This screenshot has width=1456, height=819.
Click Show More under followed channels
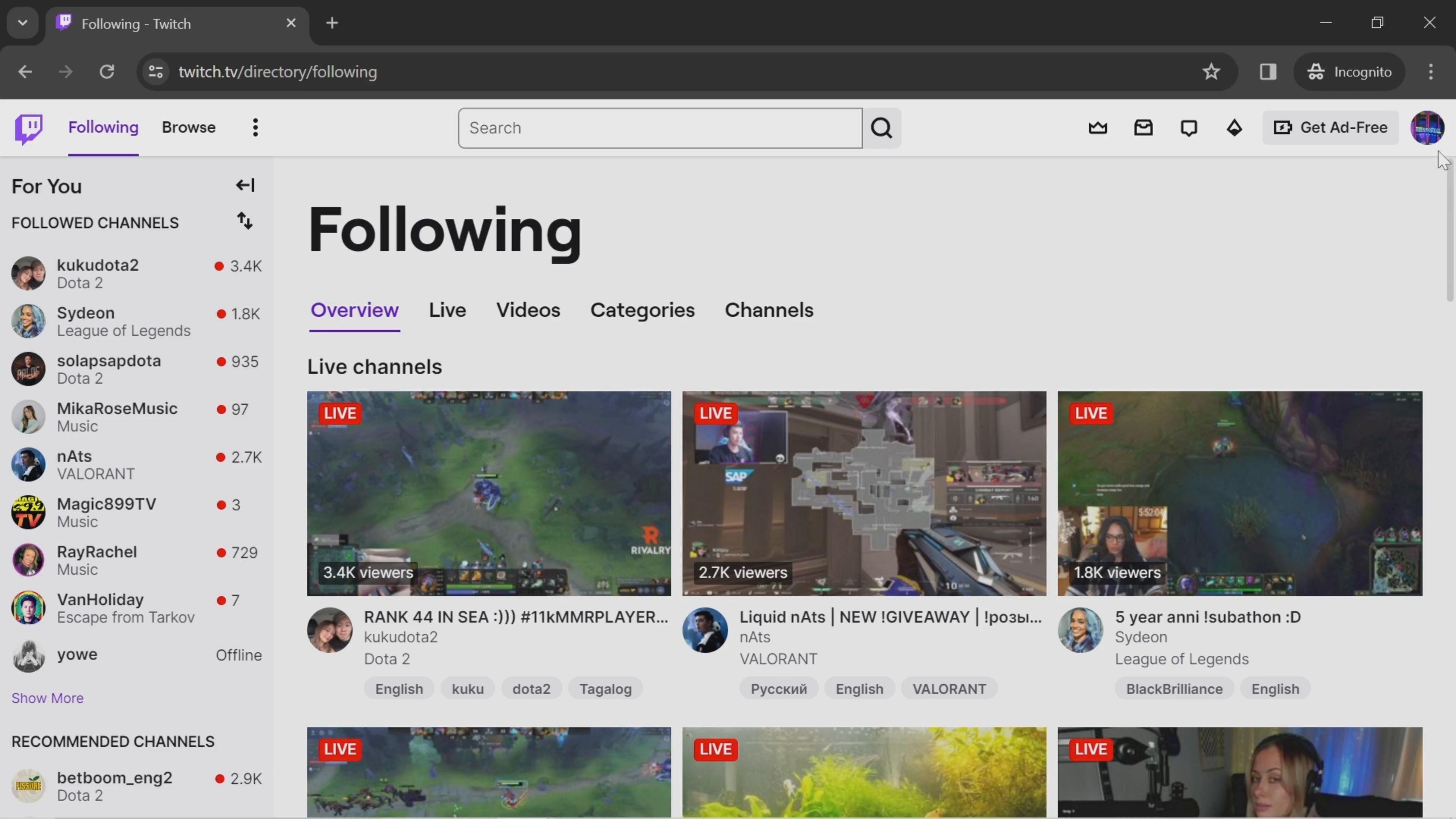[47, 698]
